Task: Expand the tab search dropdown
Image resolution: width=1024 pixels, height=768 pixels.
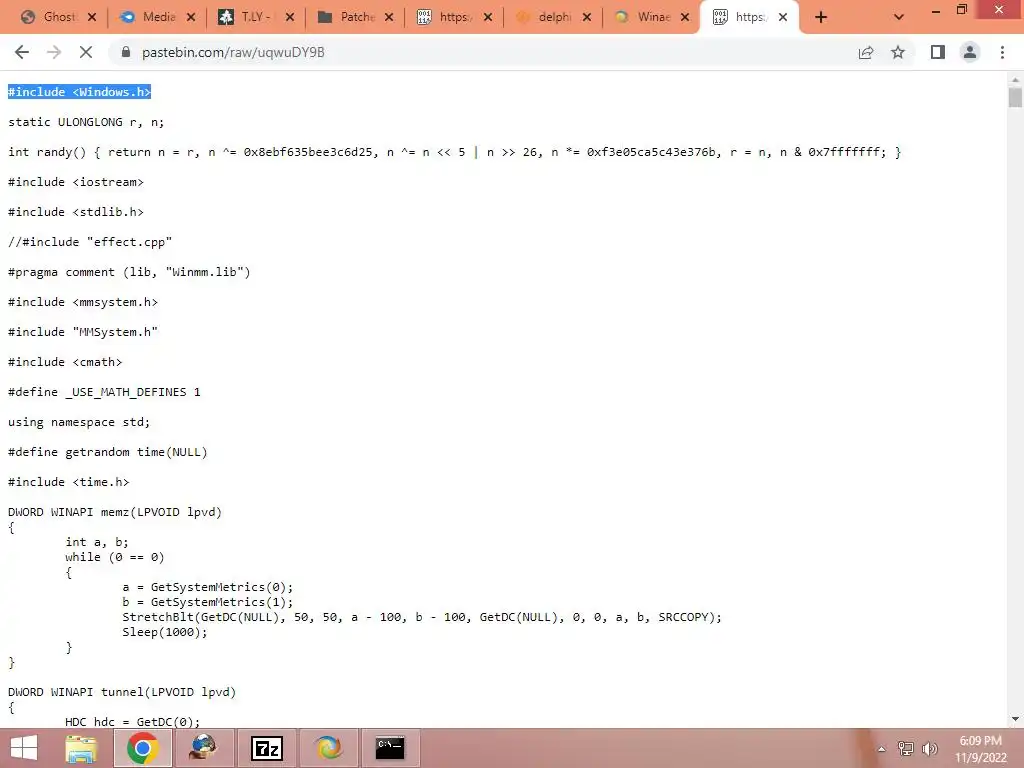Action: (899, 18)
